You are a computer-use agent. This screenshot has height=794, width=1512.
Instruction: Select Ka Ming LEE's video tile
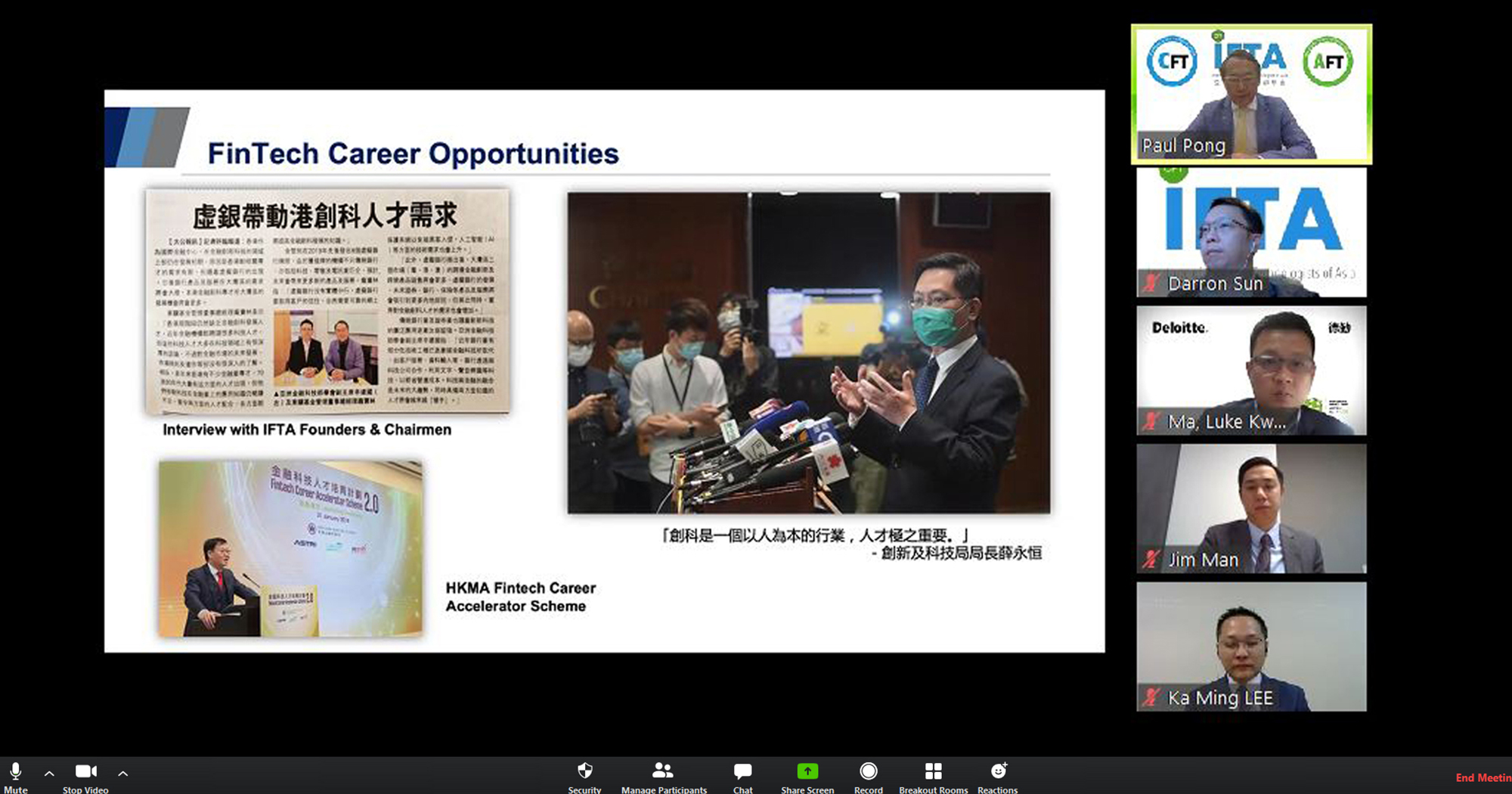click(1251, 647)
